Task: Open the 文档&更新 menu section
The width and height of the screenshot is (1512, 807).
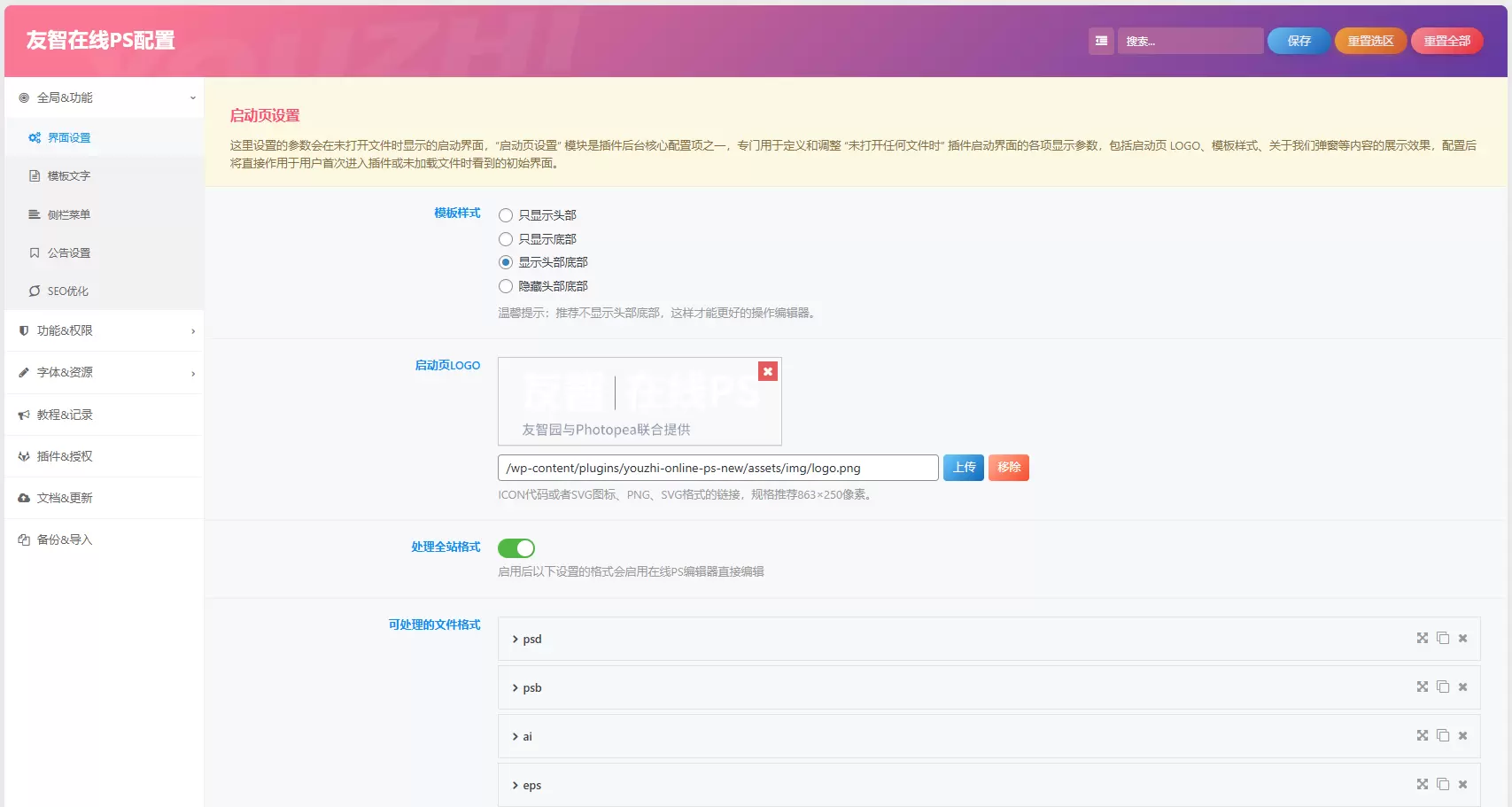Action: point(105,498)
